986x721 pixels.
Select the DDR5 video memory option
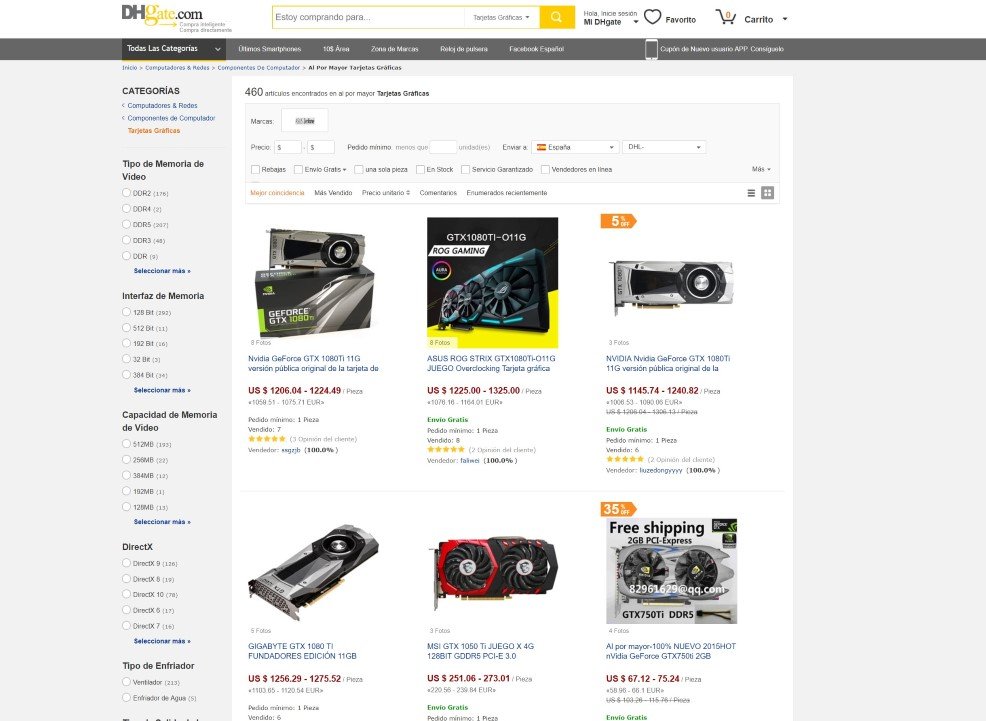point(126,224)
